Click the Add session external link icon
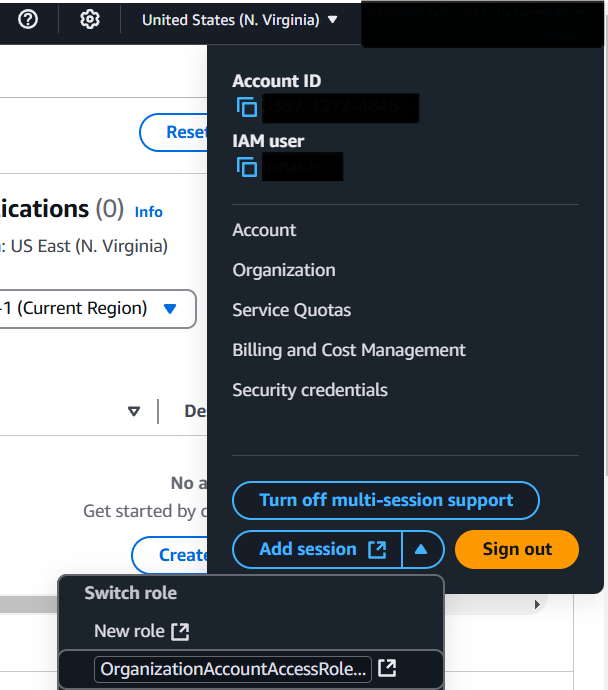This screenshot has height=690, width=608. [x=377, y=550]
